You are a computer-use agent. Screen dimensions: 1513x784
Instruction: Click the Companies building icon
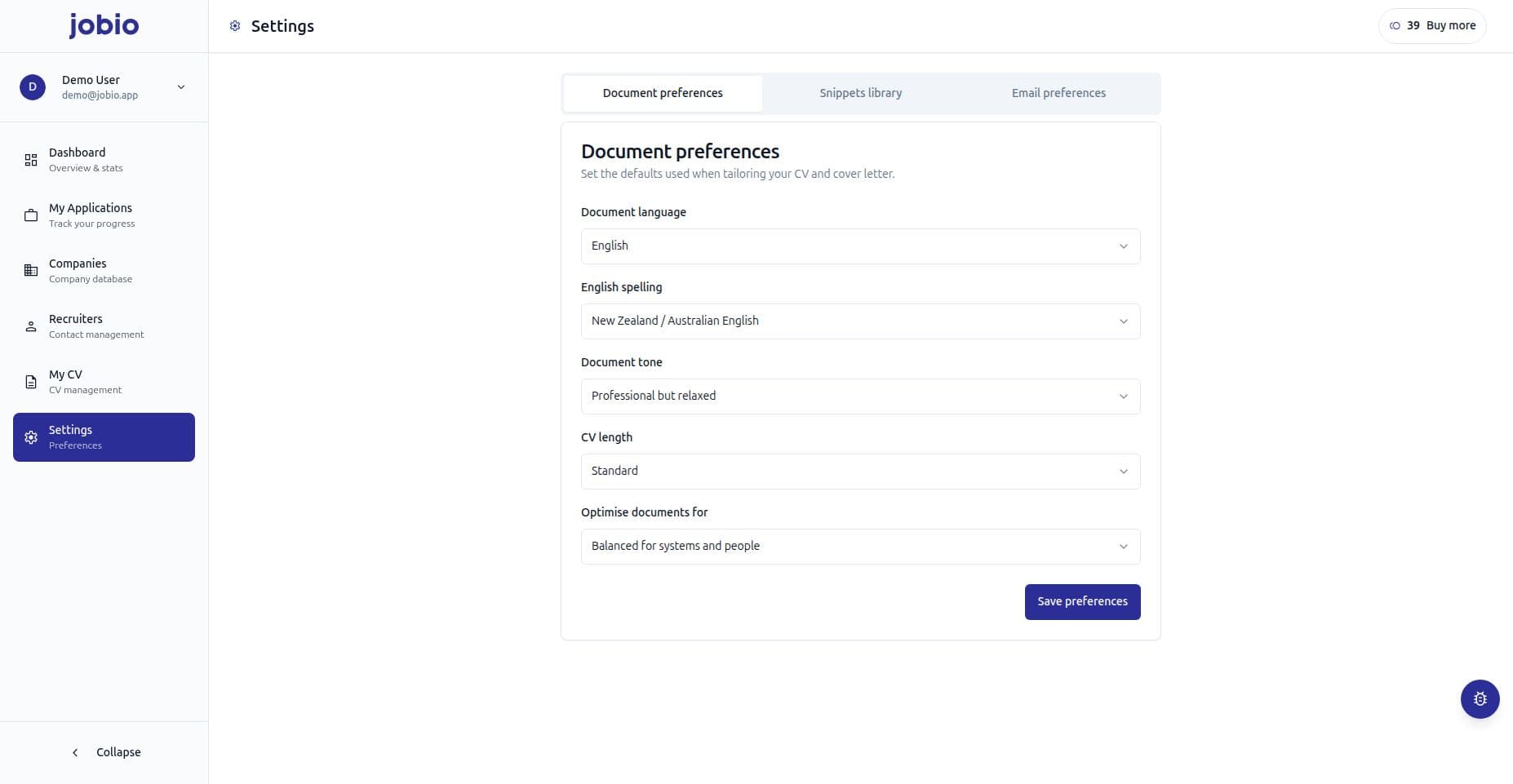[31, 271]
